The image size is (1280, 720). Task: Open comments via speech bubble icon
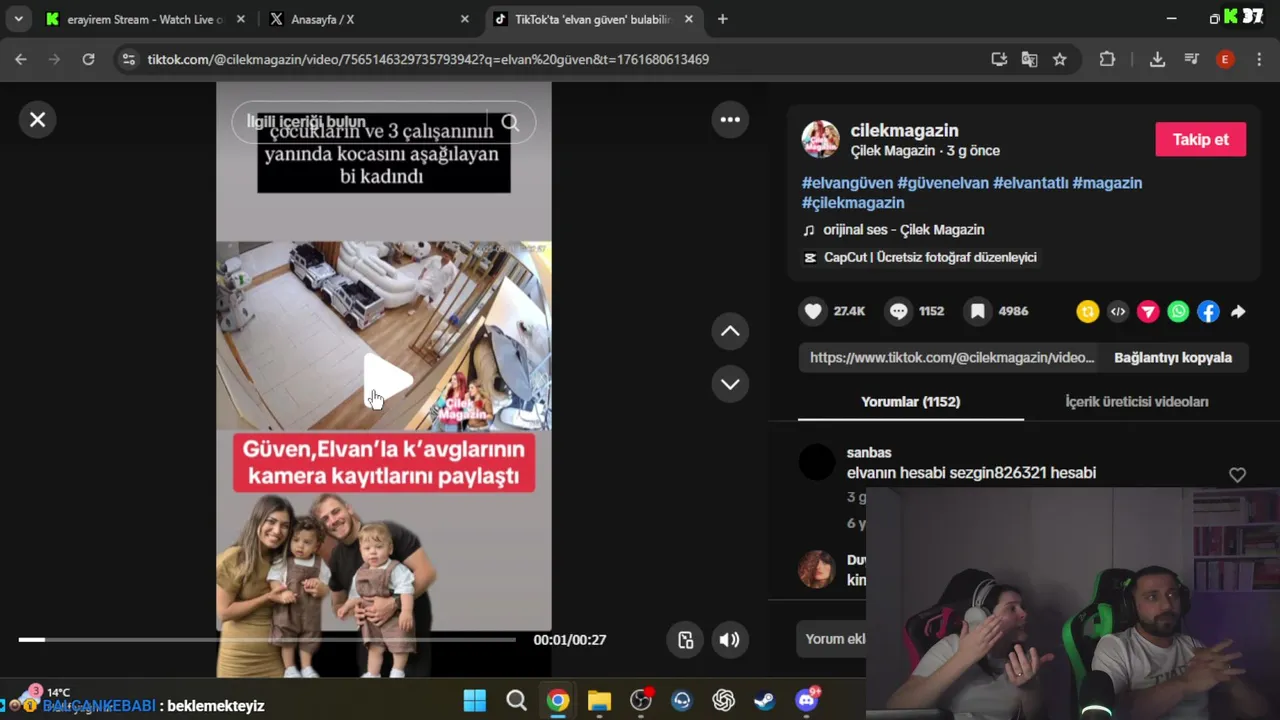(x=898, y=311)
